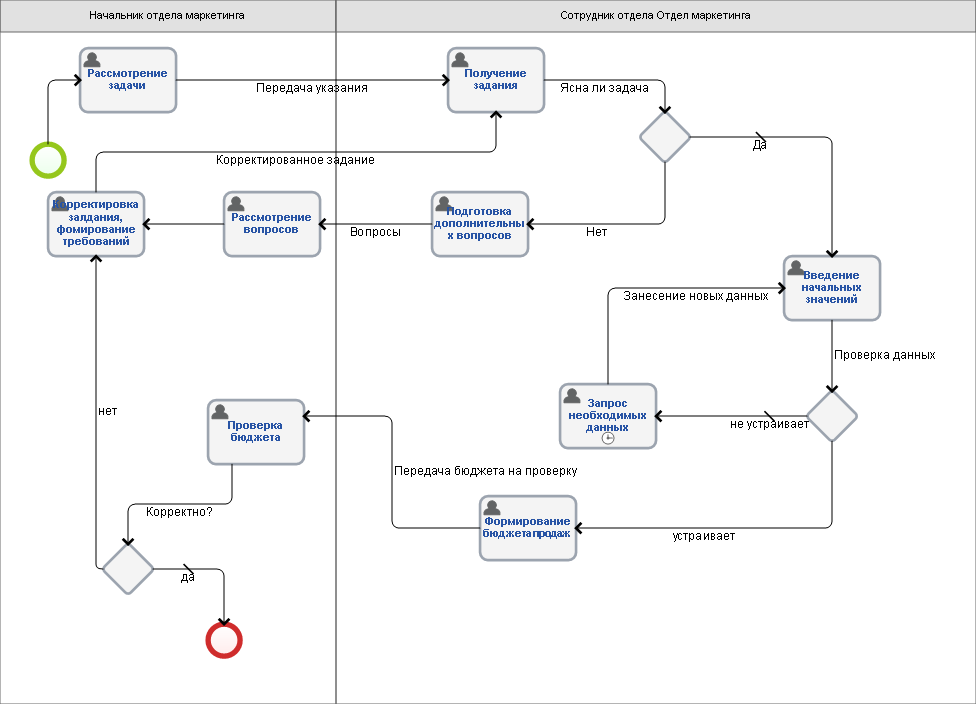Click the 'Да' label after first gateway
This screenshot has height=704, width=976.
pos(759,145)
